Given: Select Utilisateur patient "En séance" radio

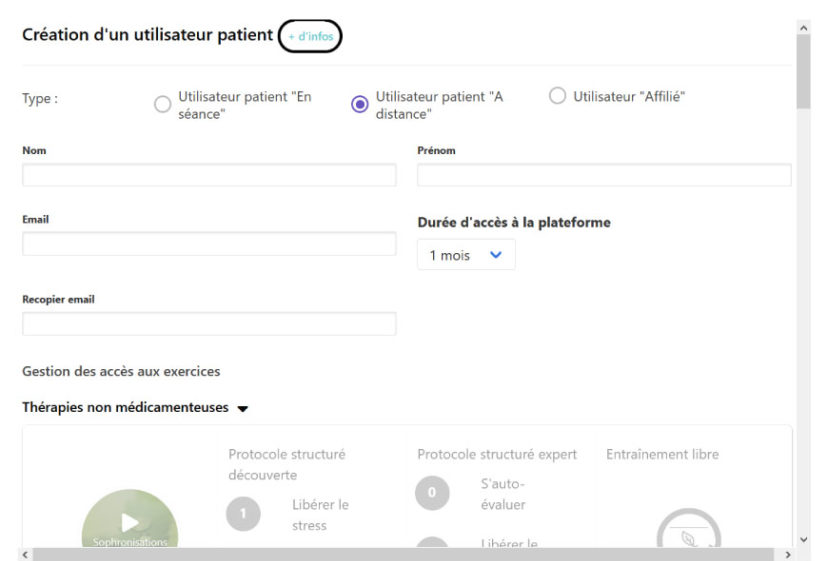Looking at the screenshot, I should tap(163, 104).
